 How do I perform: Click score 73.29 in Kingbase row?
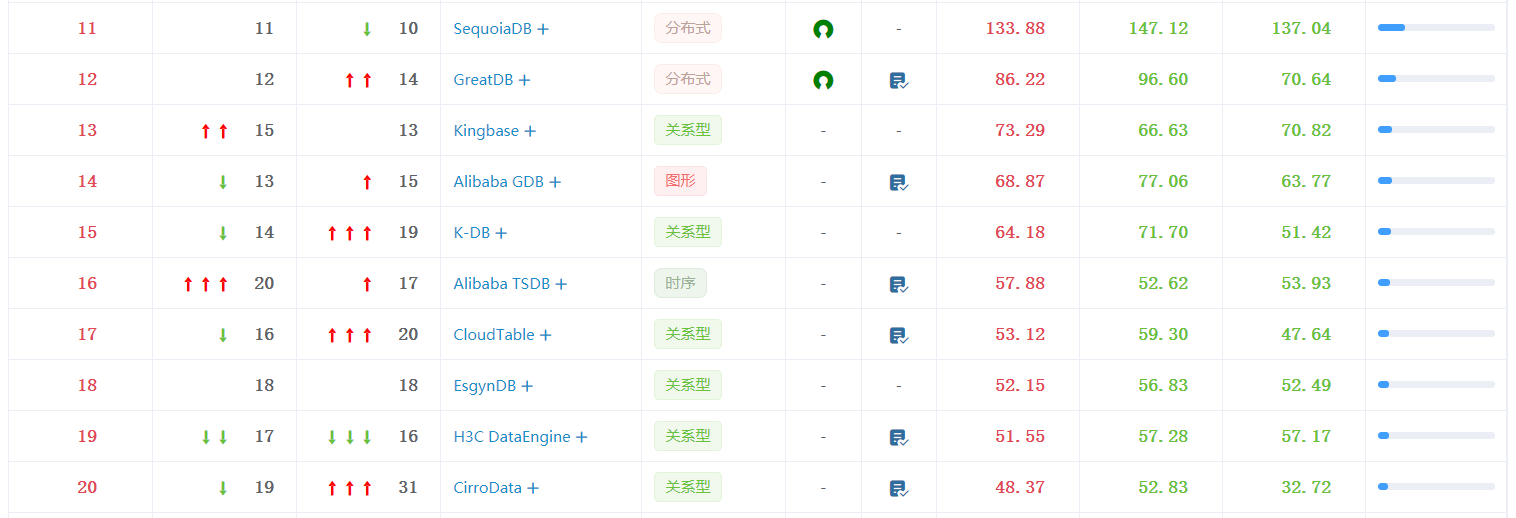tap(1020, 131)
